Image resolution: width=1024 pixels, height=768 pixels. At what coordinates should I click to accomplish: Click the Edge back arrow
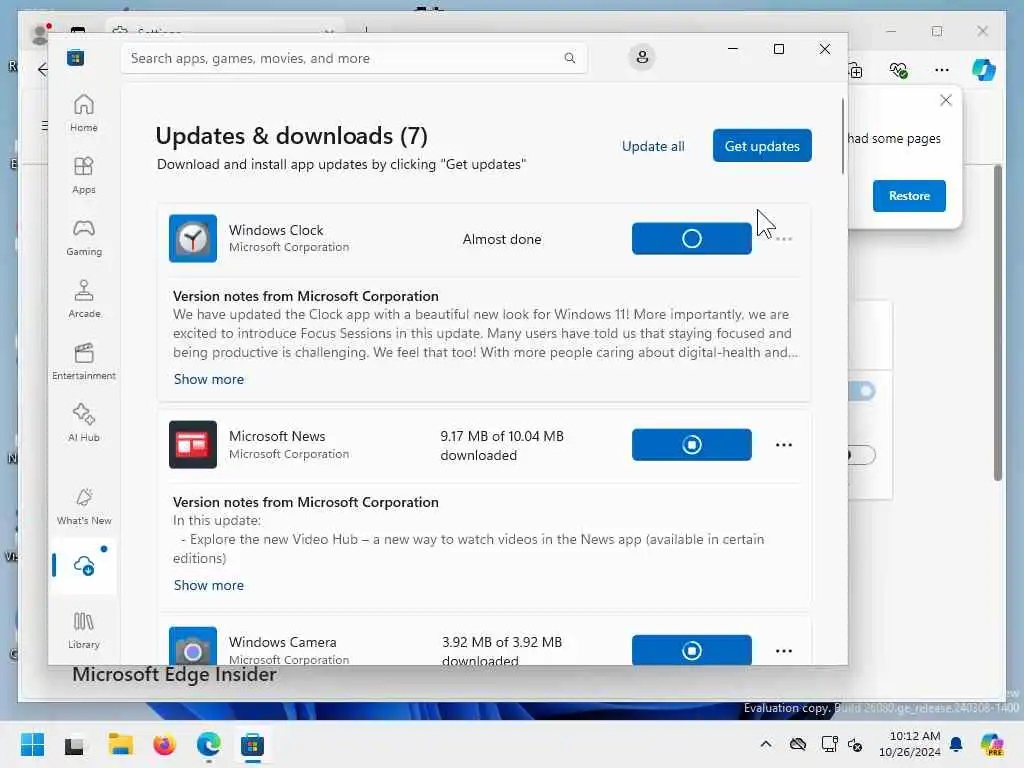(x=42, y=69)
